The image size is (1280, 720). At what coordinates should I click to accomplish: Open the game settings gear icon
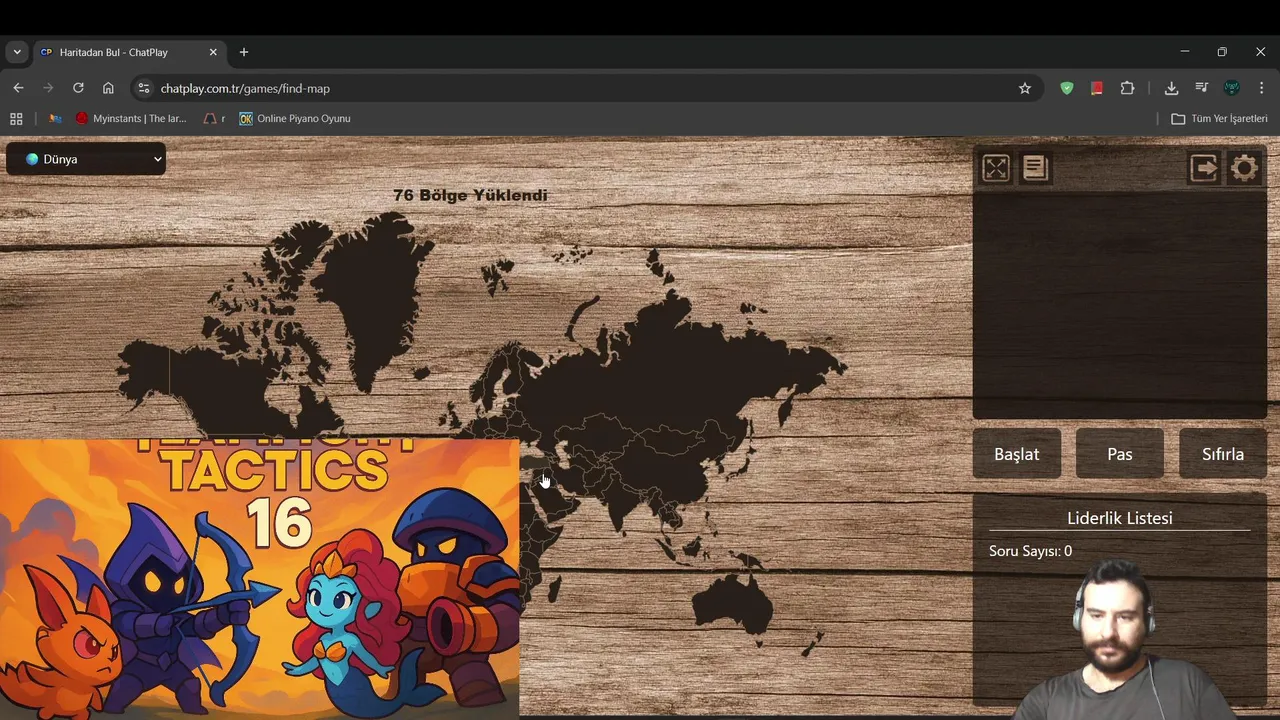1244,168
